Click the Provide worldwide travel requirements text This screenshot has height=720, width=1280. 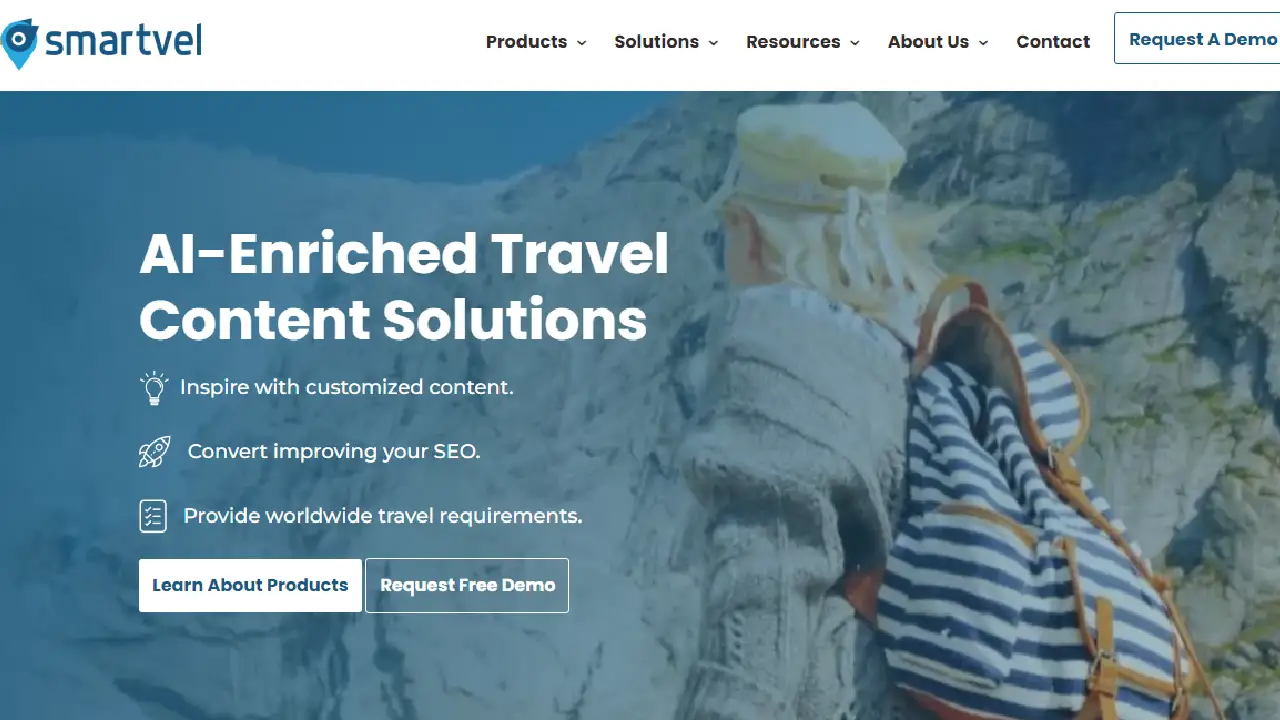[x=382, y=516]
